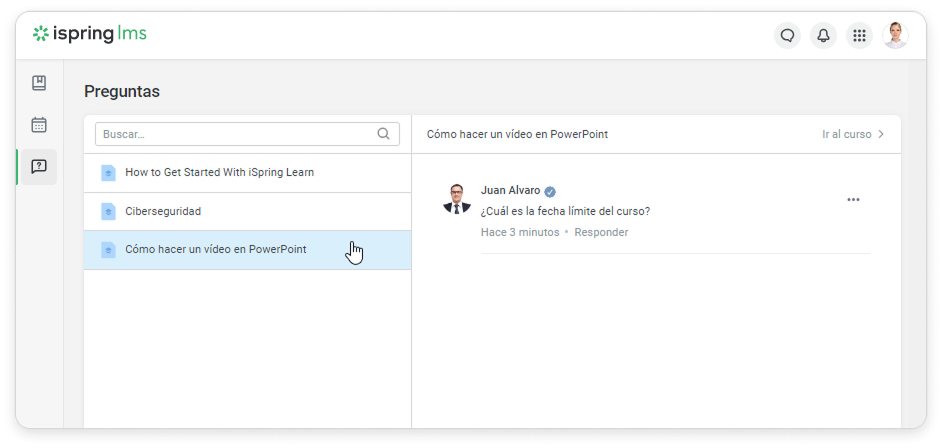Open the chat messages icon in header
The height and width of the screenshot is (448, 942).
[787, 36]
